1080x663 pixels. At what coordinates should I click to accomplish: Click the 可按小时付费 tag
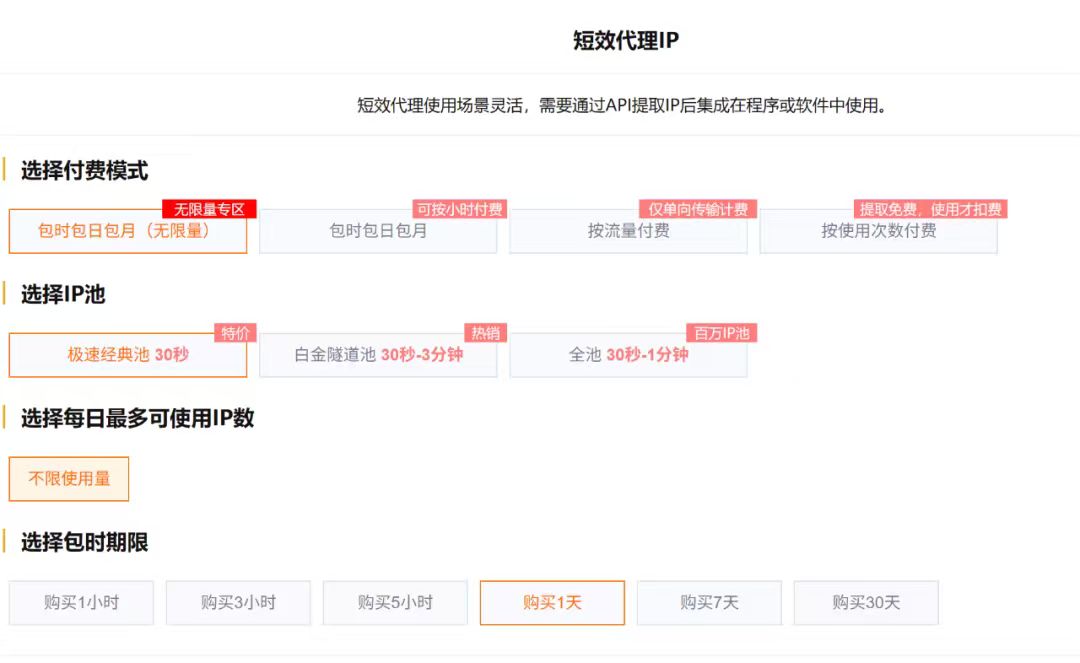click(460, 209)
